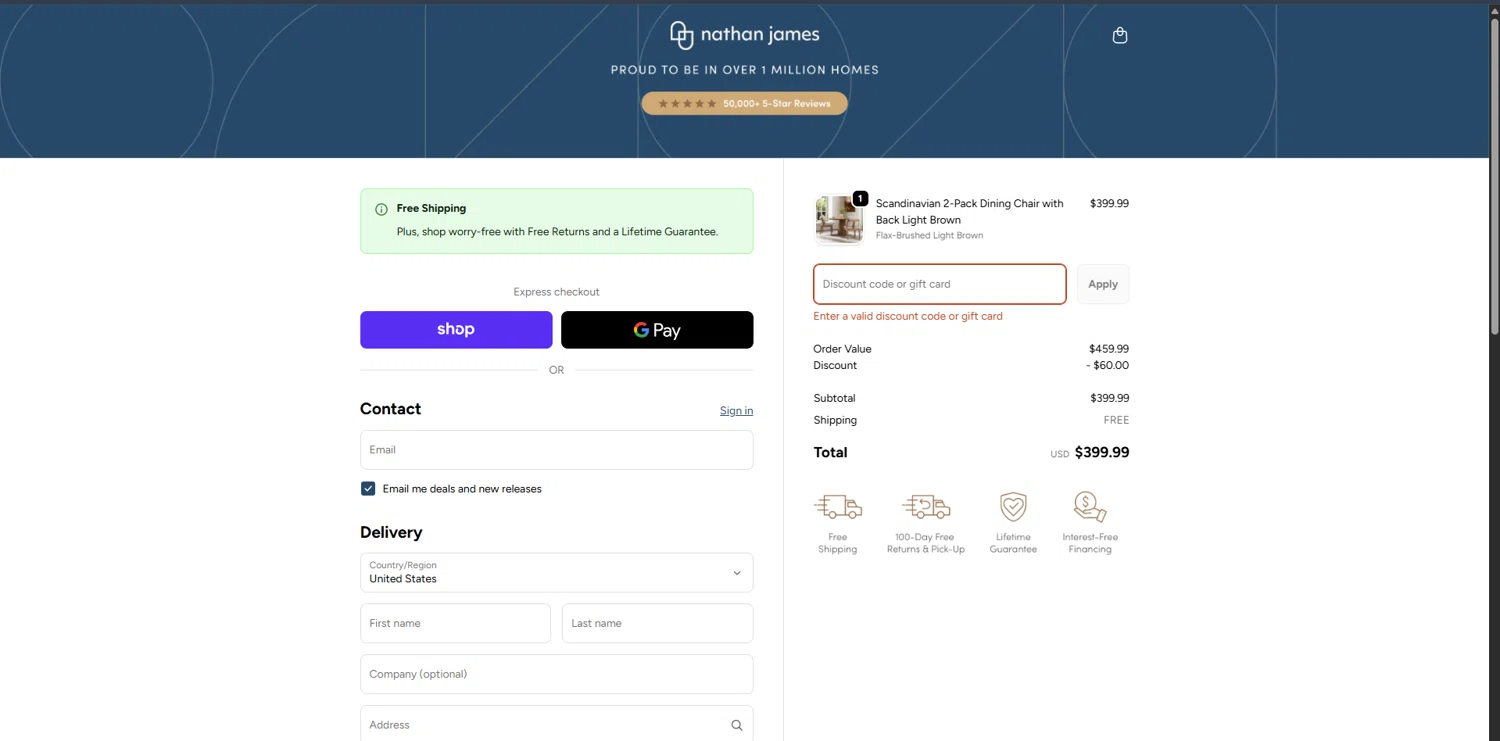
Task: Click the Nathan James logo
Action: pos(745,35)
